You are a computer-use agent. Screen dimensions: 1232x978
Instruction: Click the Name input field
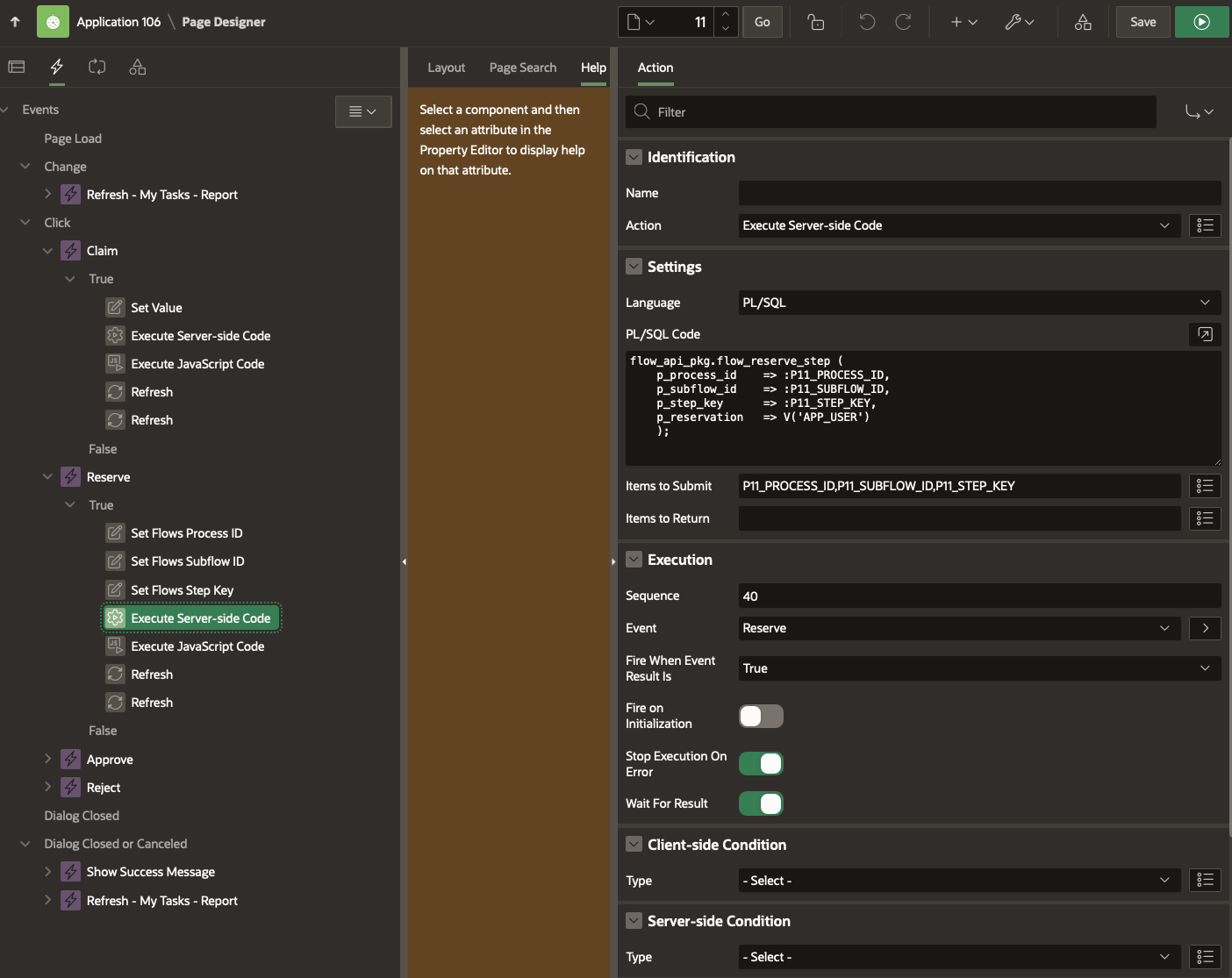979,193
